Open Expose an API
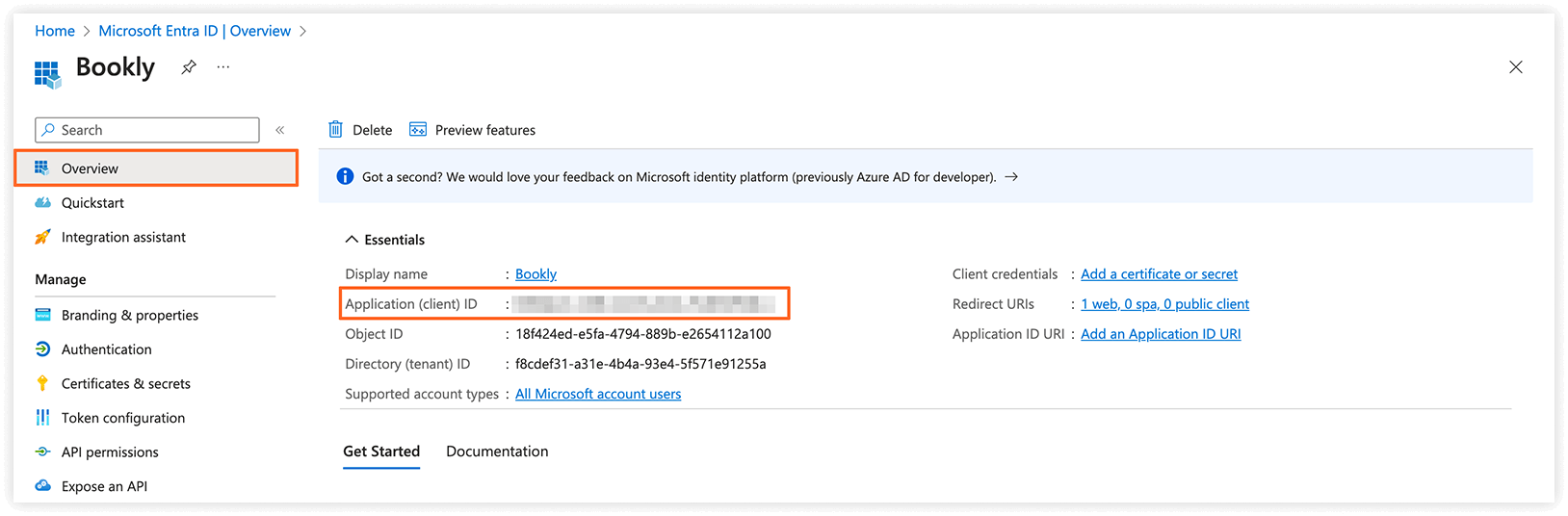Screen dimensions: 1568x516 coord(104,486)
